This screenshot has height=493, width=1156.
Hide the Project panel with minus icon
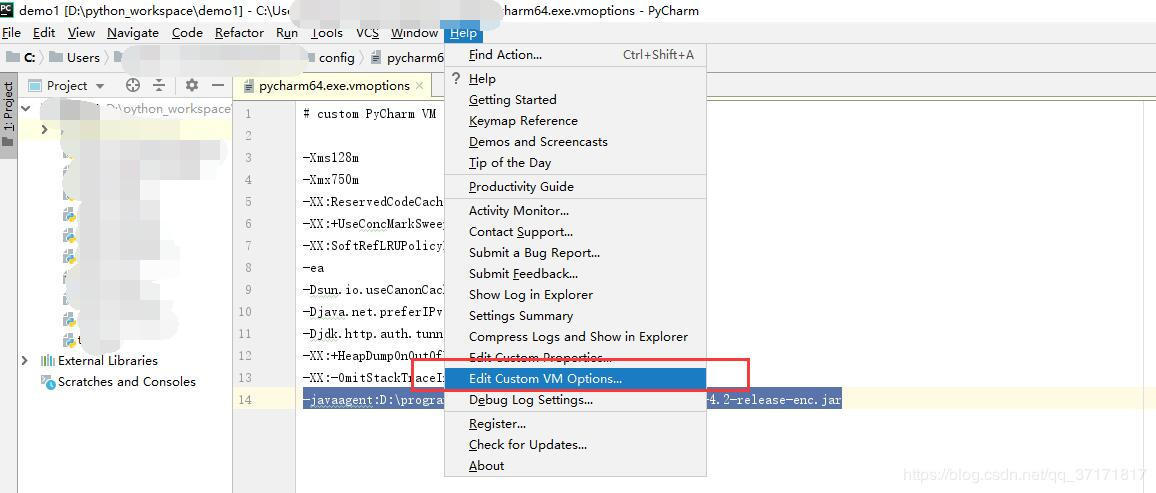click(x=217, y=85)
